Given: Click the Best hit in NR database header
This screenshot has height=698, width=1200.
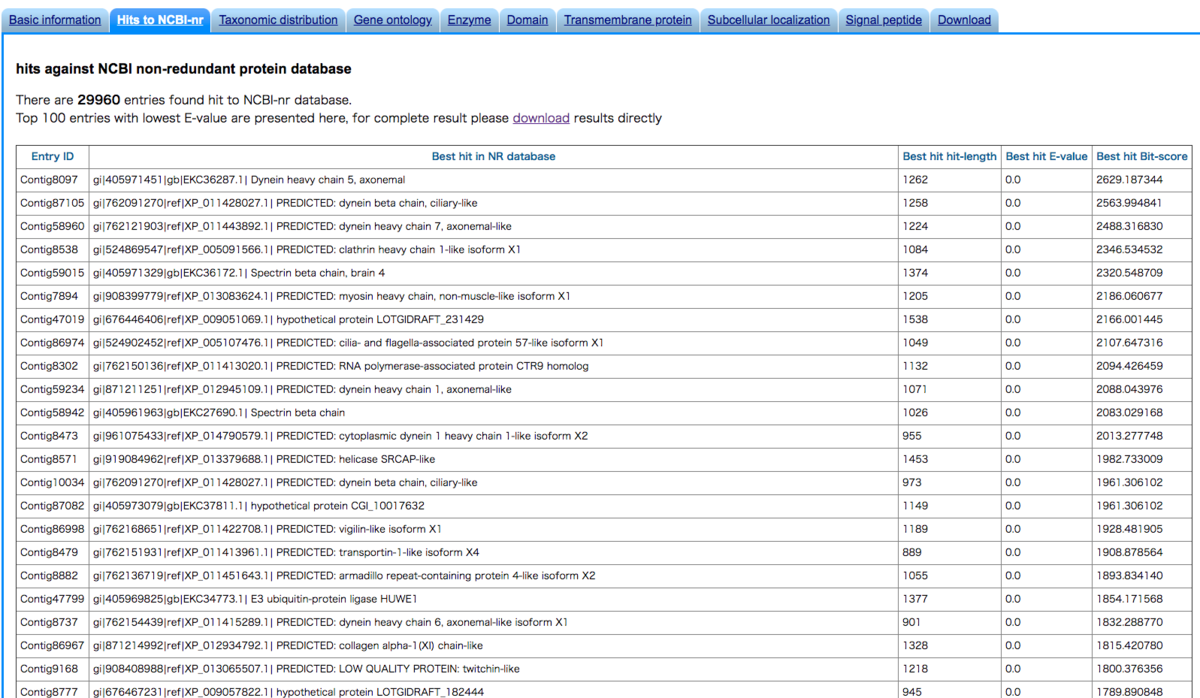Looking at the screenshot, I should click(494, 157).
